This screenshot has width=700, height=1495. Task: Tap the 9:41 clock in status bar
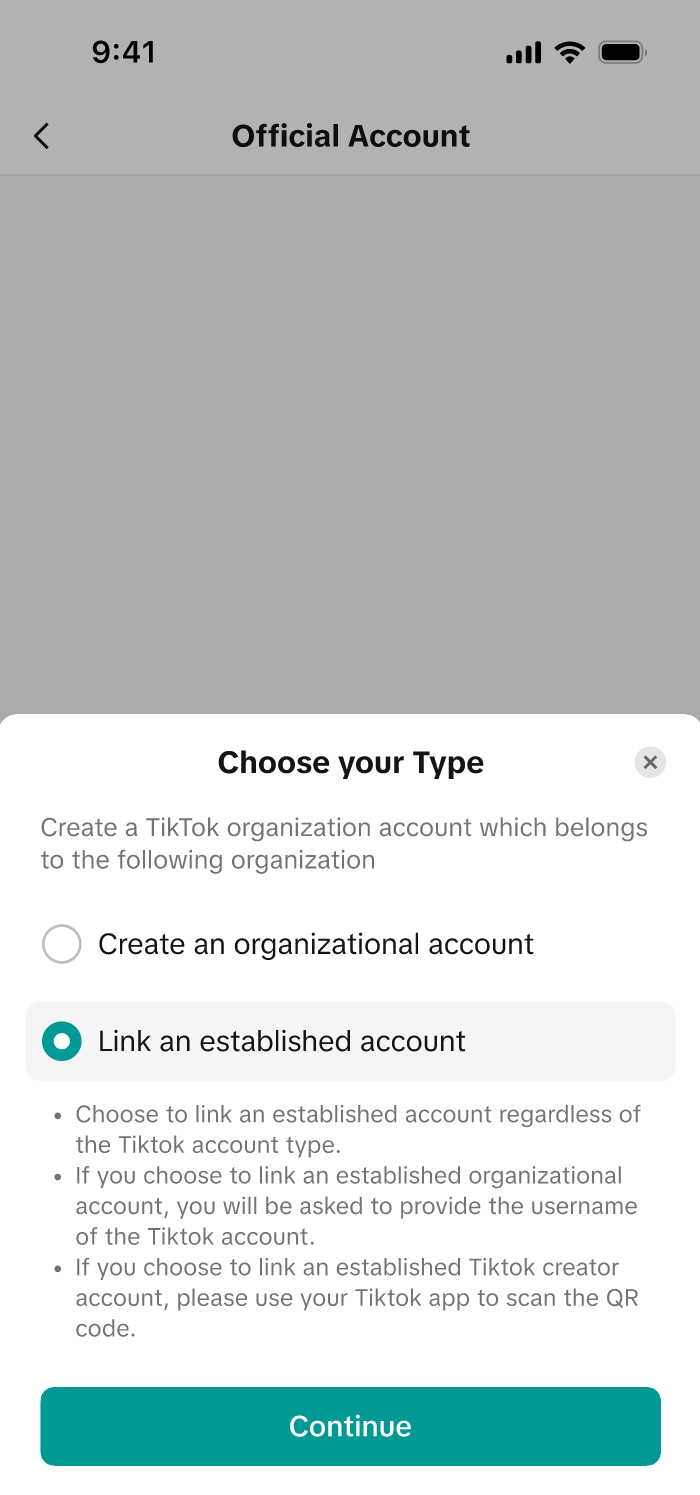tap(123, 52)
